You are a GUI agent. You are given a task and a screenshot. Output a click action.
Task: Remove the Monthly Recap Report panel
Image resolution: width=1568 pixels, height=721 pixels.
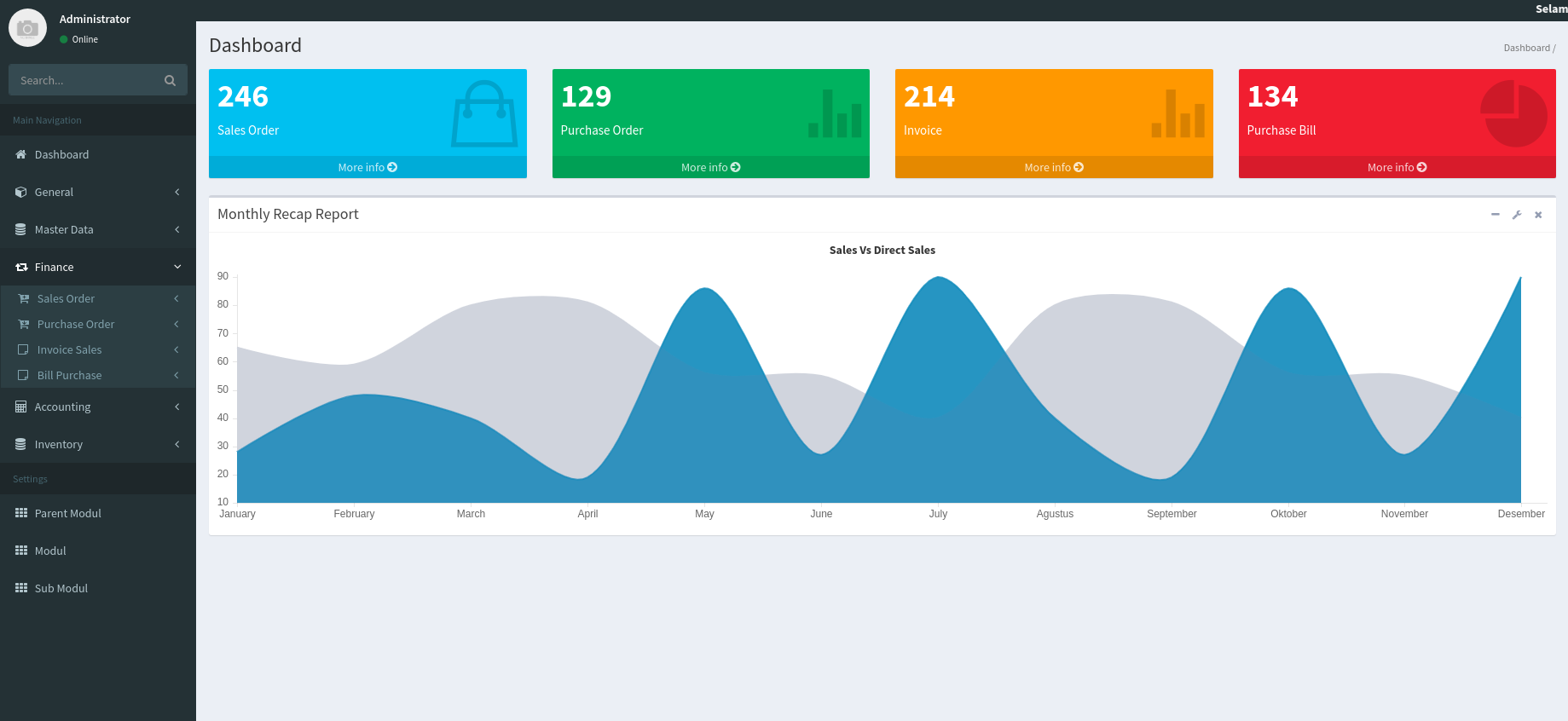pyautogui.click(x=1538, y=215)
